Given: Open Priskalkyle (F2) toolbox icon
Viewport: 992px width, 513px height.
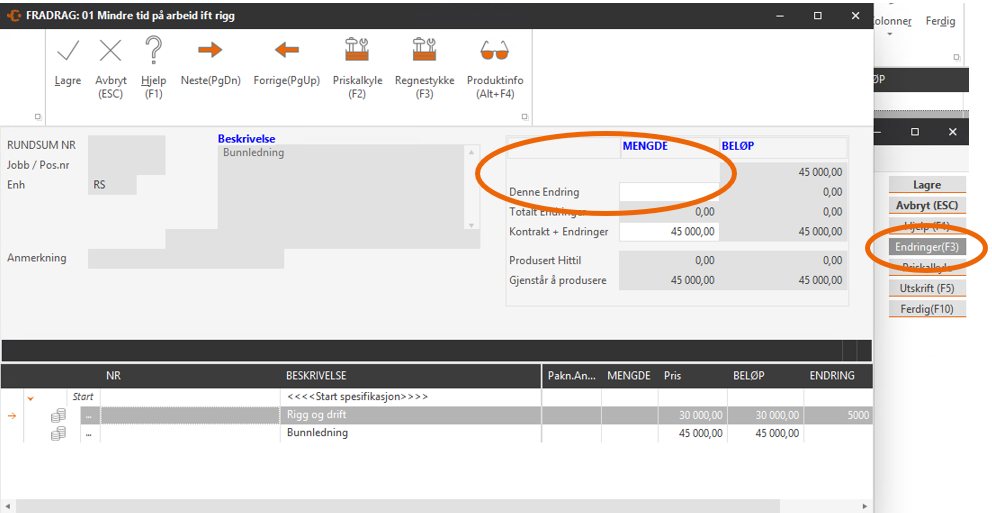Looking at the screenshot, I should click(357, 50).
